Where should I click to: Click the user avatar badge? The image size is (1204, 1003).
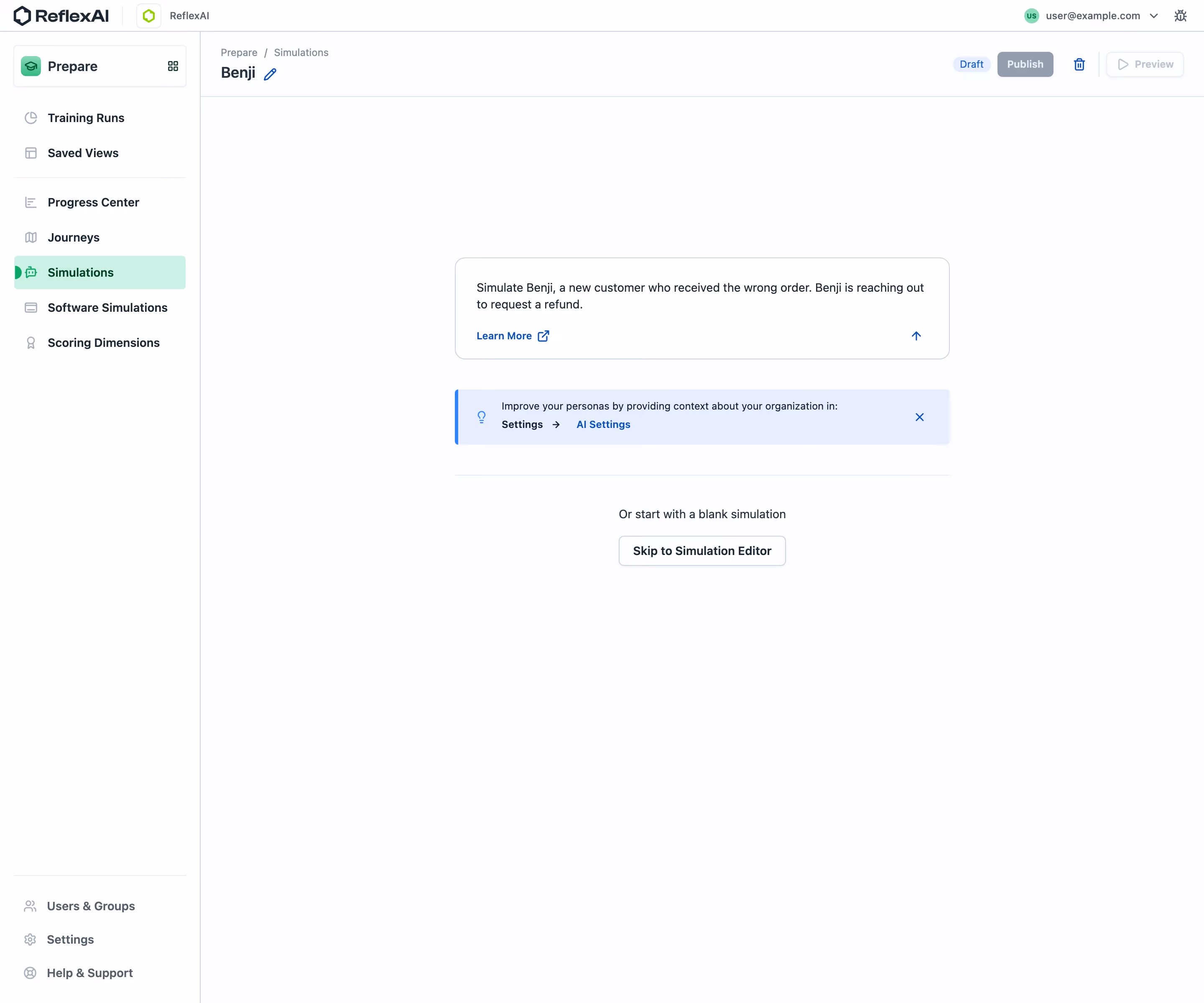point(1031,15)
